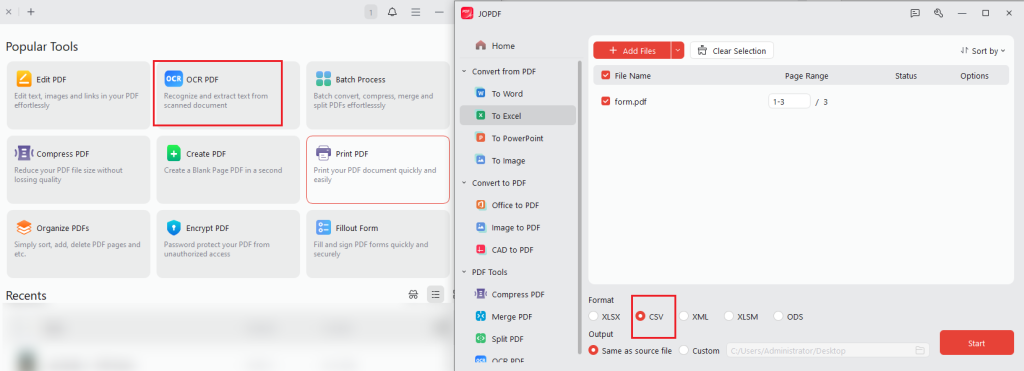Browse output folder with the folder icon
Screen dimensions: 1024x371
[x=920, y=351]
